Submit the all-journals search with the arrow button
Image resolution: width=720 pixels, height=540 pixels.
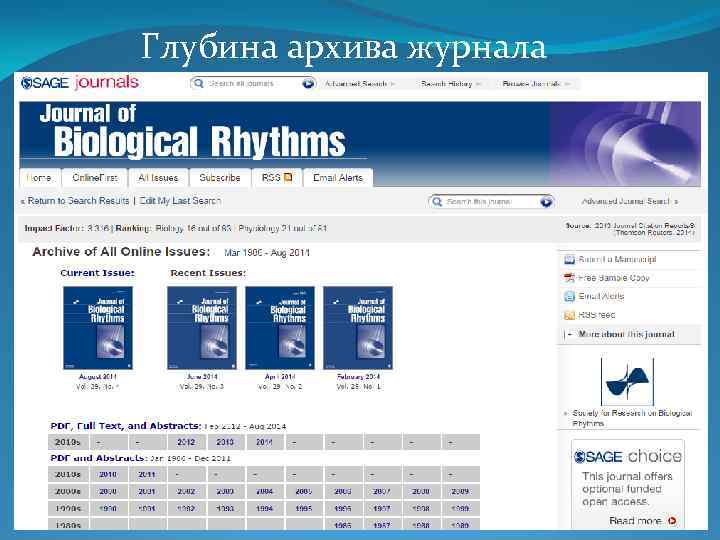tap(308, 84)
